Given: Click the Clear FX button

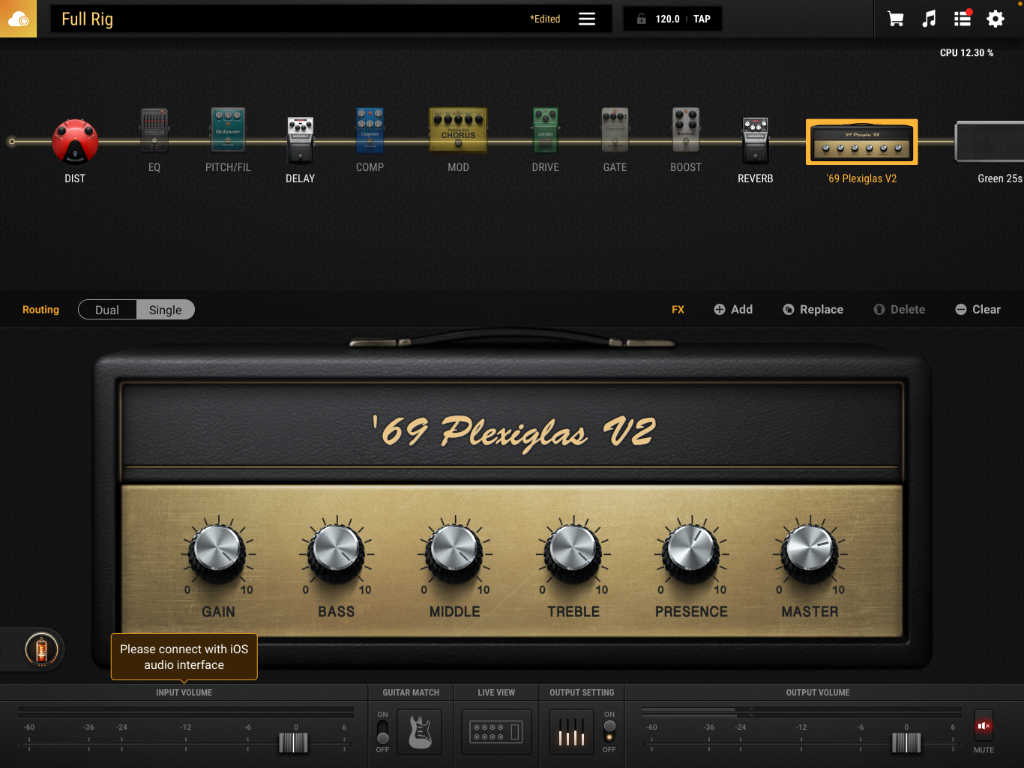Looking at the screenshot, I should 978,310.
